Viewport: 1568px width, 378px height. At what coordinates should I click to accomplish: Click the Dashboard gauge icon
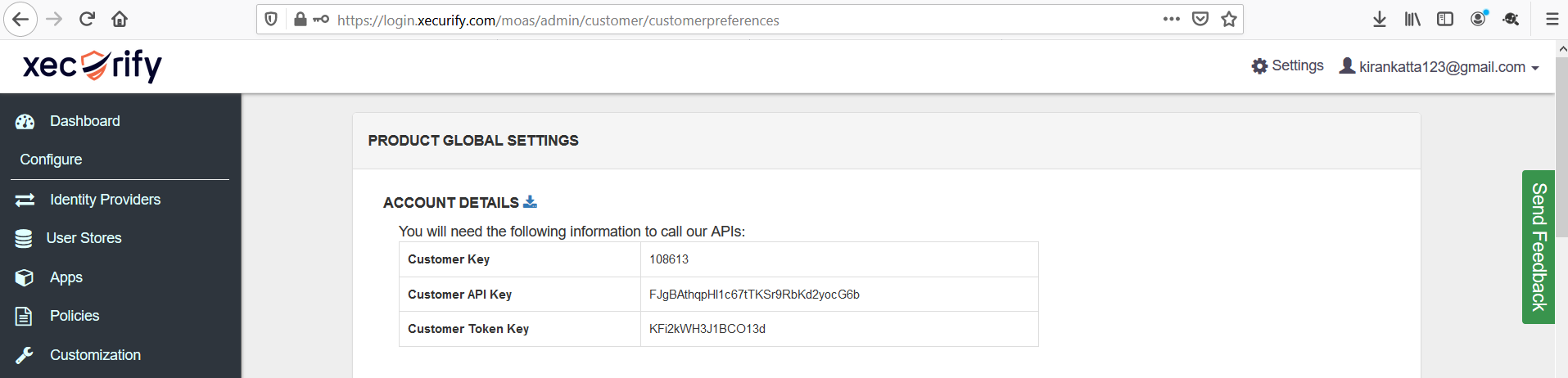(25, 122)
